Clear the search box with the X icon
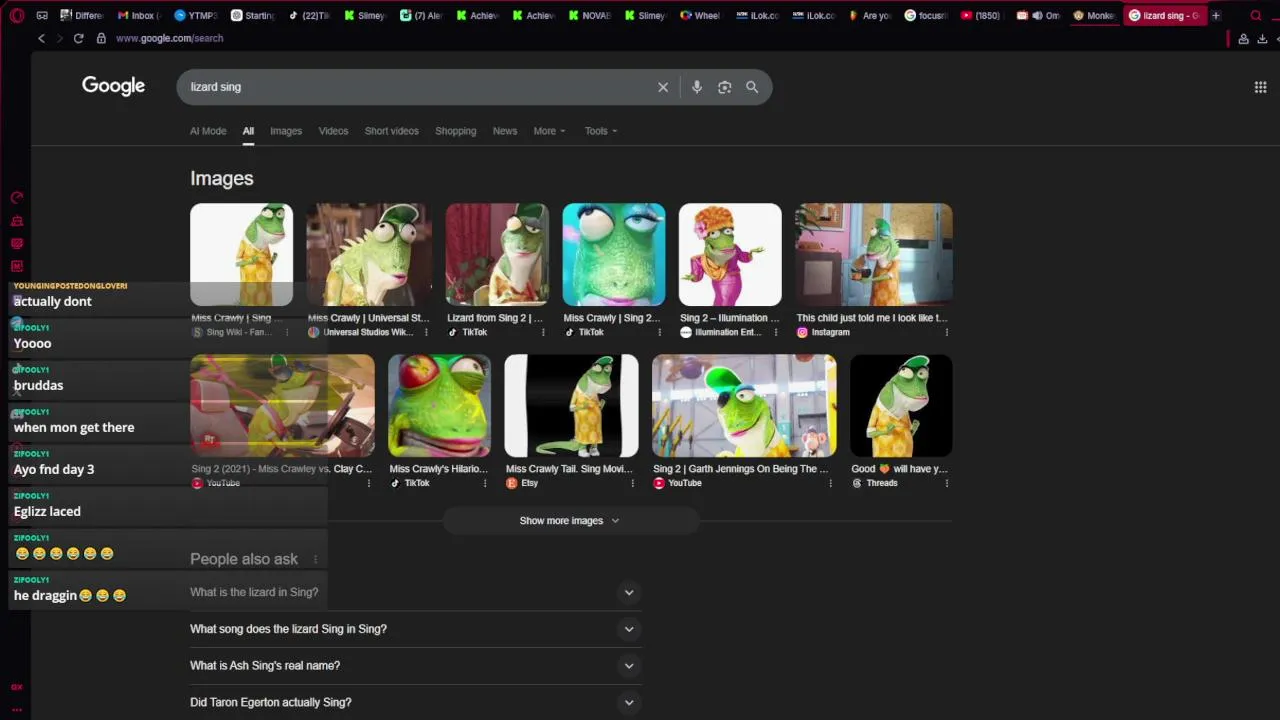 (x=663, y=87)
